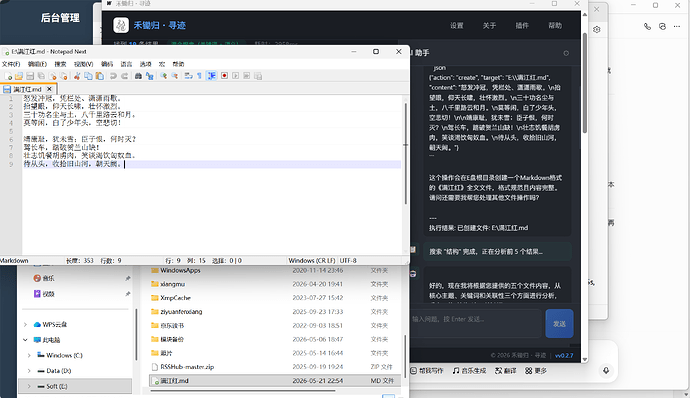Image resolution: width=690 pixels, height=398 pixels.
Task: Click Notepad Next vertical scrollbar
Action: click(405, 154)
